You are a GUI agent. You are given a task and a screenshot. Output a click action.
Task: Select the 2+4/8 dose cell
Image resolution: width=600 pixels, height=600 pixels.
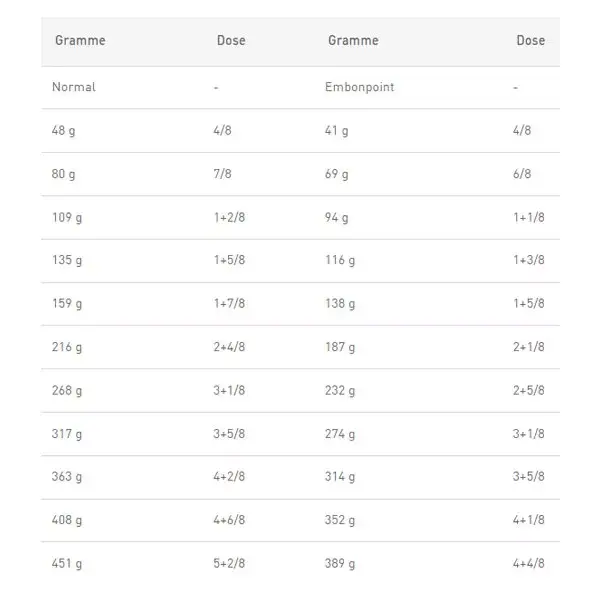(229, 347)
